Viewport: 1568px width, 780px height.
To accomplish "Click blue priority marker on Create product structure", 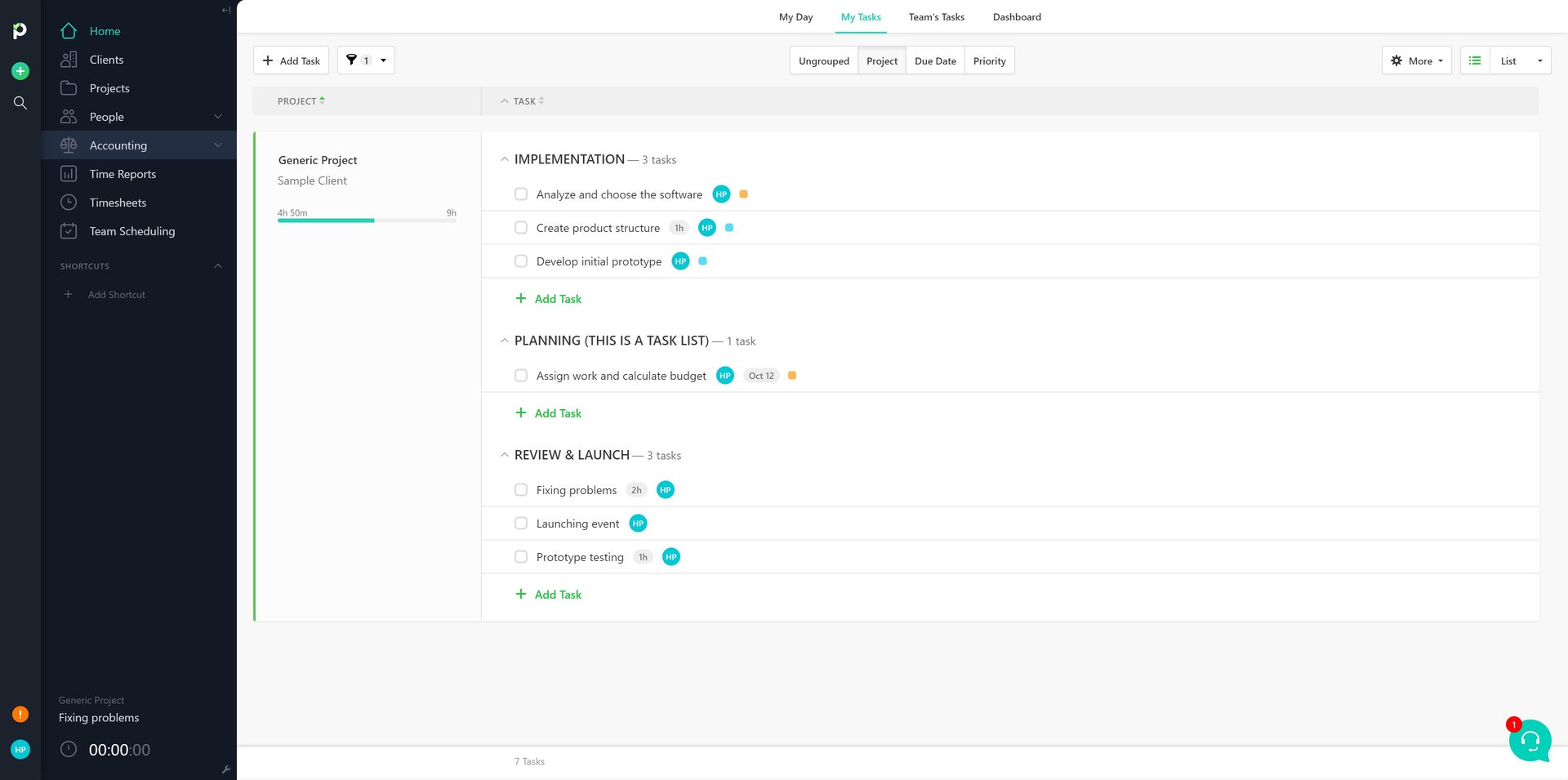I will (x=729, y=228).
